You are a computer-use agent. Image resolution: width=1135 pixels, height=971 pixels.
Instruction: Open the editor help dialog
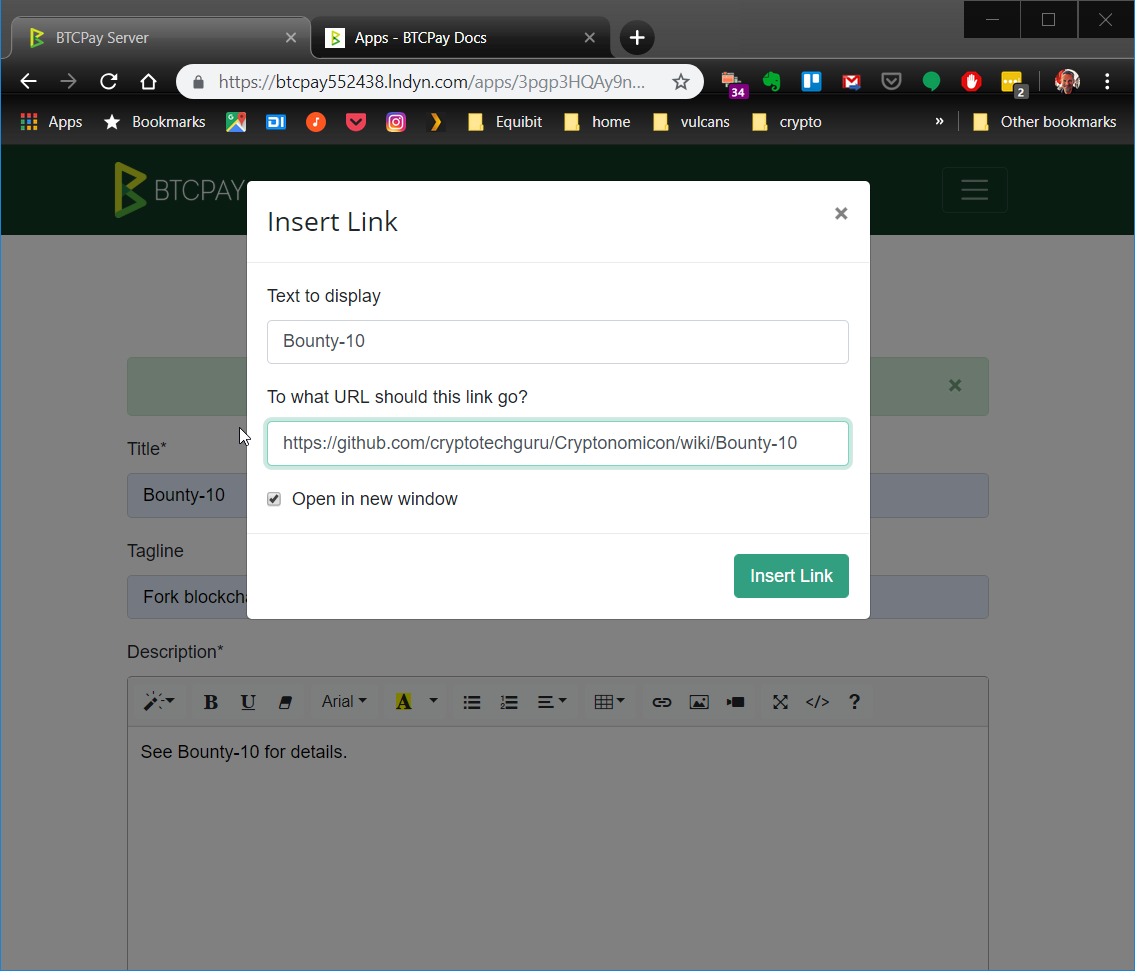[x=854, y=701]
